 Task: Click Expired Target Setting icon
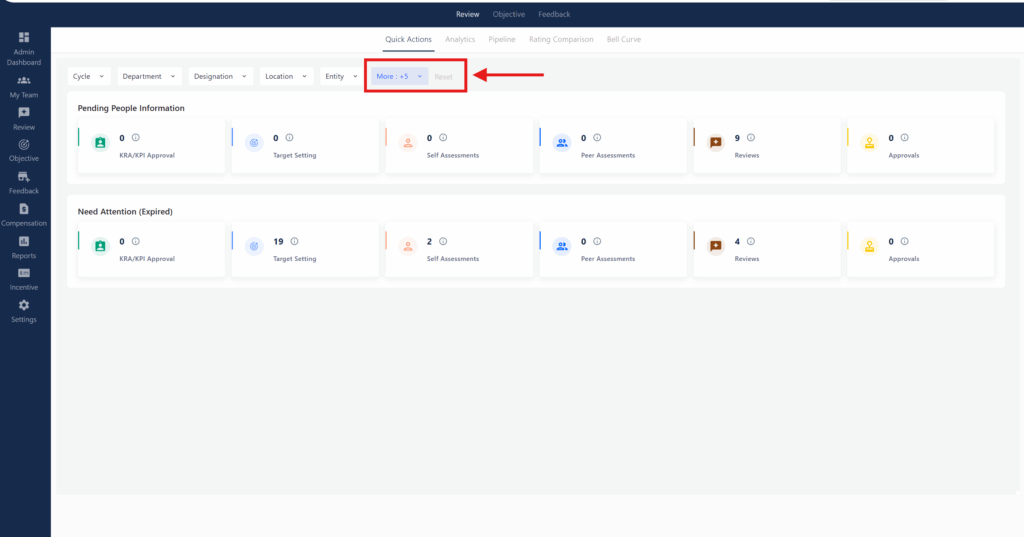tap(254, 246)
